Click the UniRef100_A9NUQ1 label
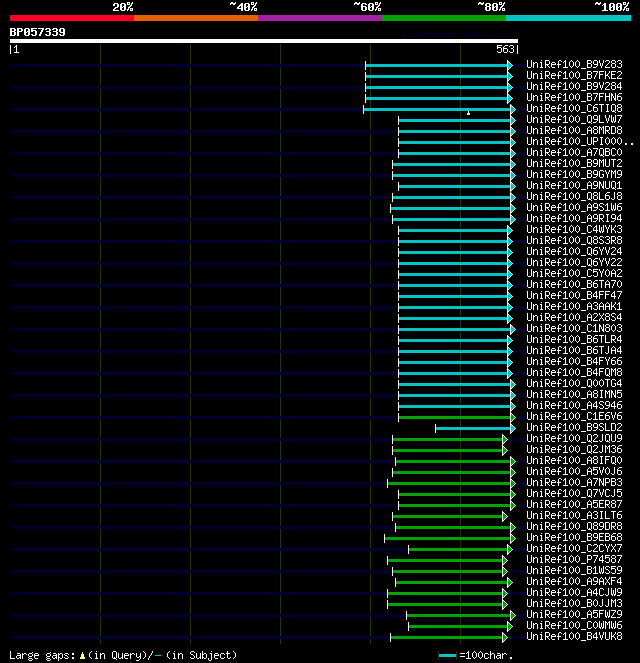This screenshot has height=663, width=640. pos(574,185)
